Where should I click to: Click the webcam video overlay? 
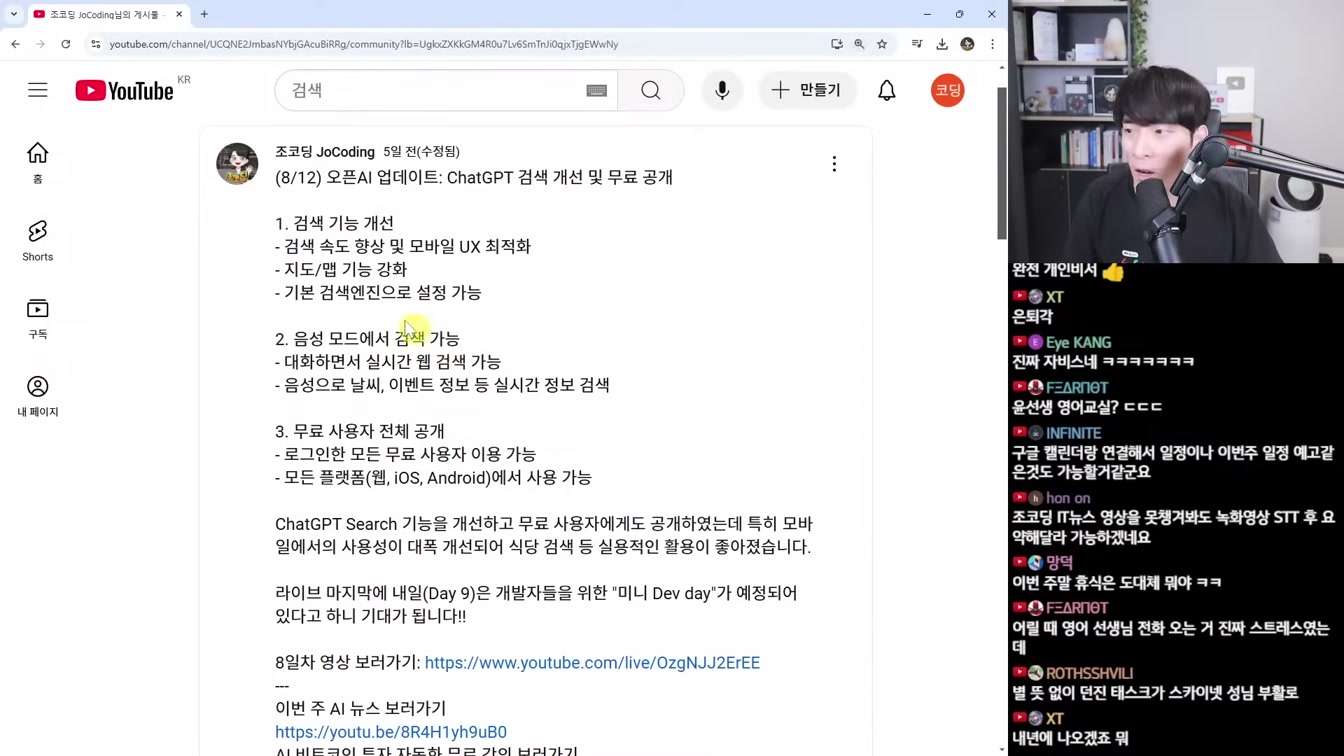click(x=1176, y=131)
